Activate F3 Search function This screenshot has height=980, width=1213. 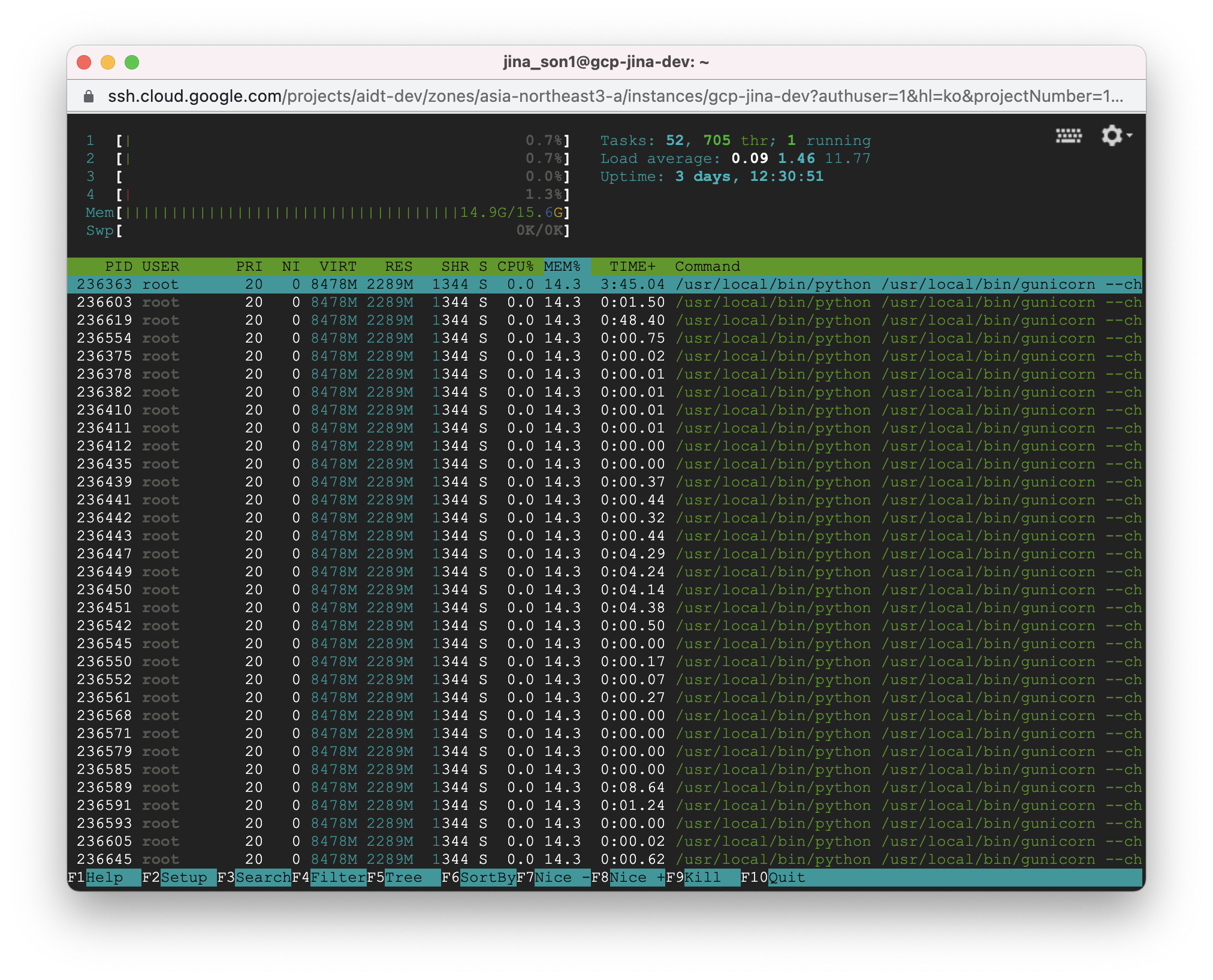click(x=262, y=878)
